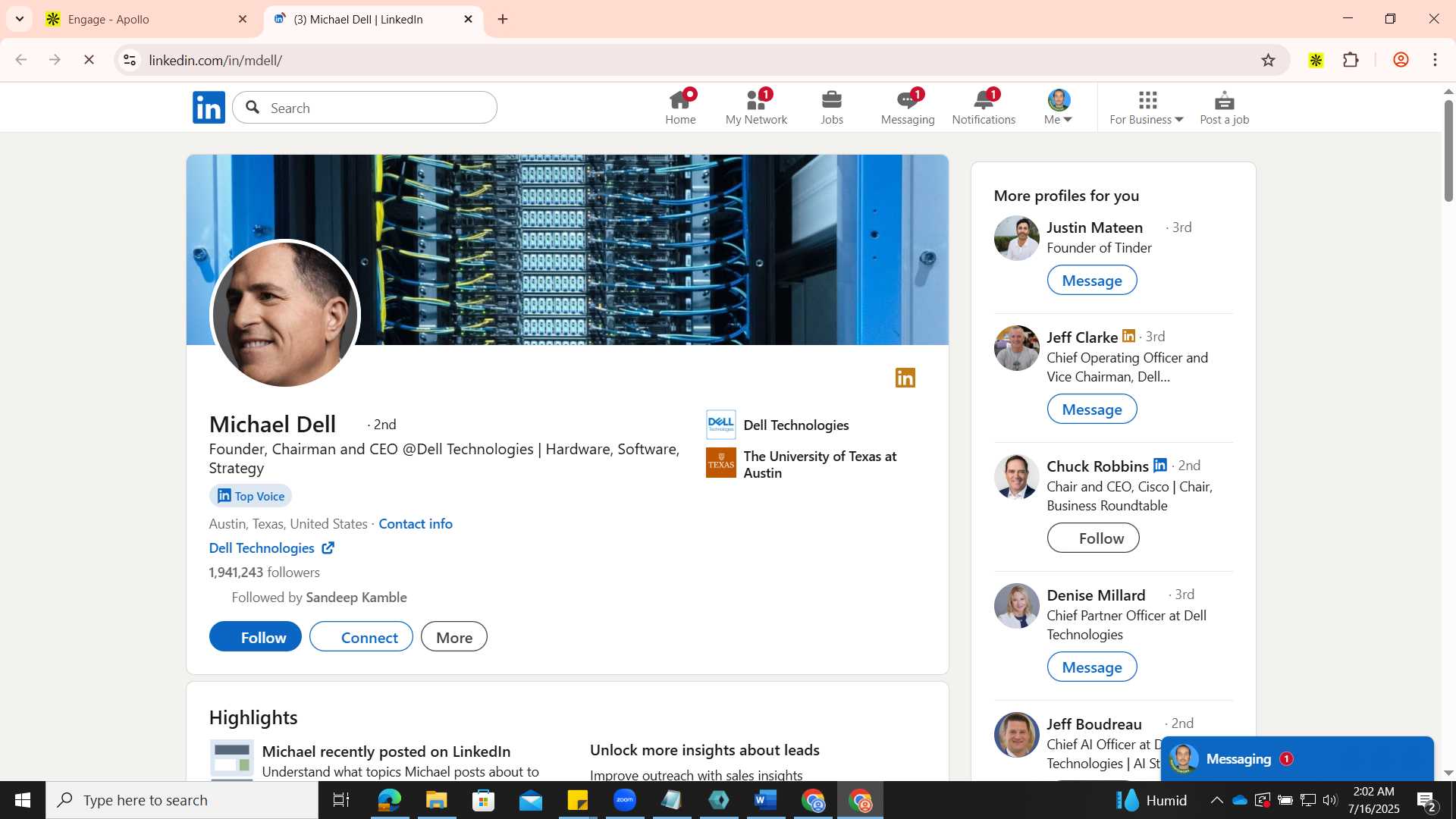Message Justin Mateen
Screen dimensions: 1456x819
click(x=1092, y=281)
